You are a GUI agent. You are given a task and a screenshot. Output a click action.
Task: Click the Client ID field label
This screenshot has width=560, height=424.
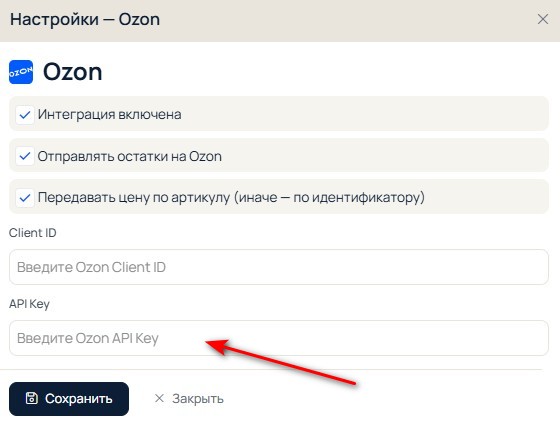[32, 233]
